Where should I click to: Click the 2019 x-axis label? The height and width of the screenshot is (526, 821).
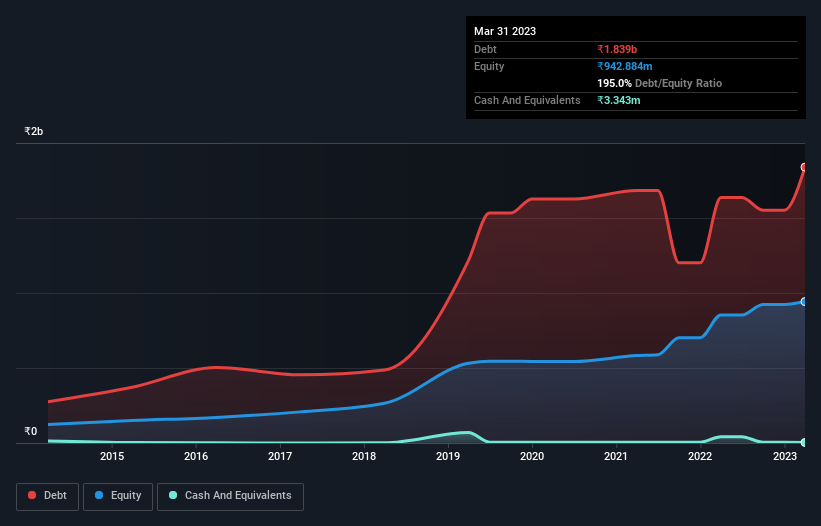[x=448, y=456]
